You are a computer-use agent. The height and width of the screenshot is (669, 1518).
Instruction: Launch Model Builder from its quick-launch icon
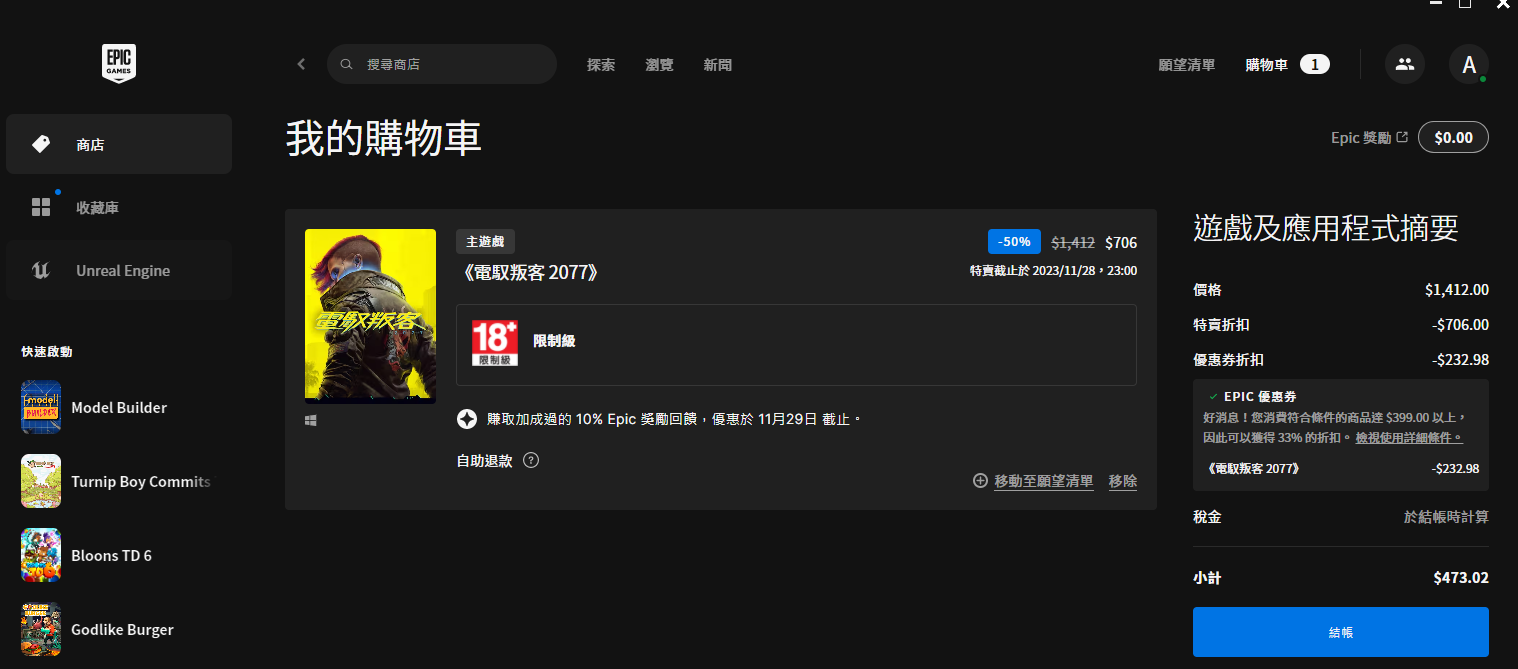pos(41,407)
